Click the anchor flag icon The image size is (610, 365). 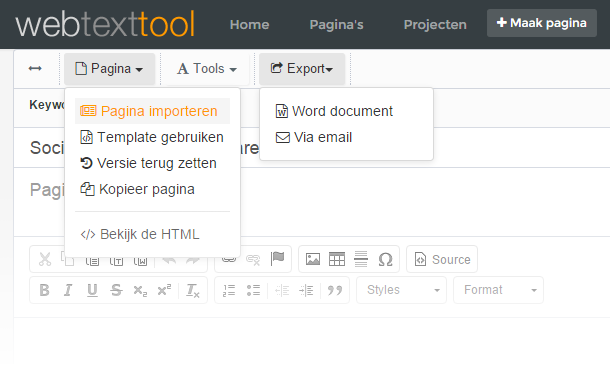(278, 258)
